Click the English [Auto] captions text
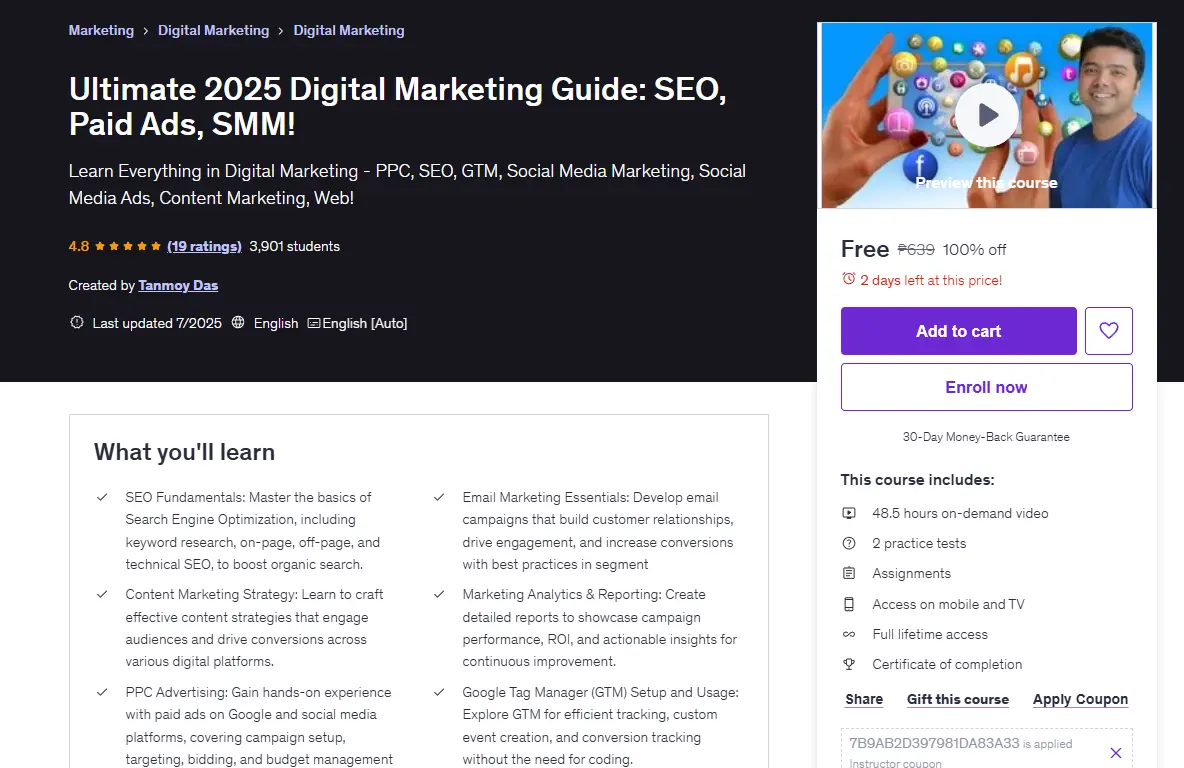The height and width of the screenshot is (768, 1184). click(365, 323)
